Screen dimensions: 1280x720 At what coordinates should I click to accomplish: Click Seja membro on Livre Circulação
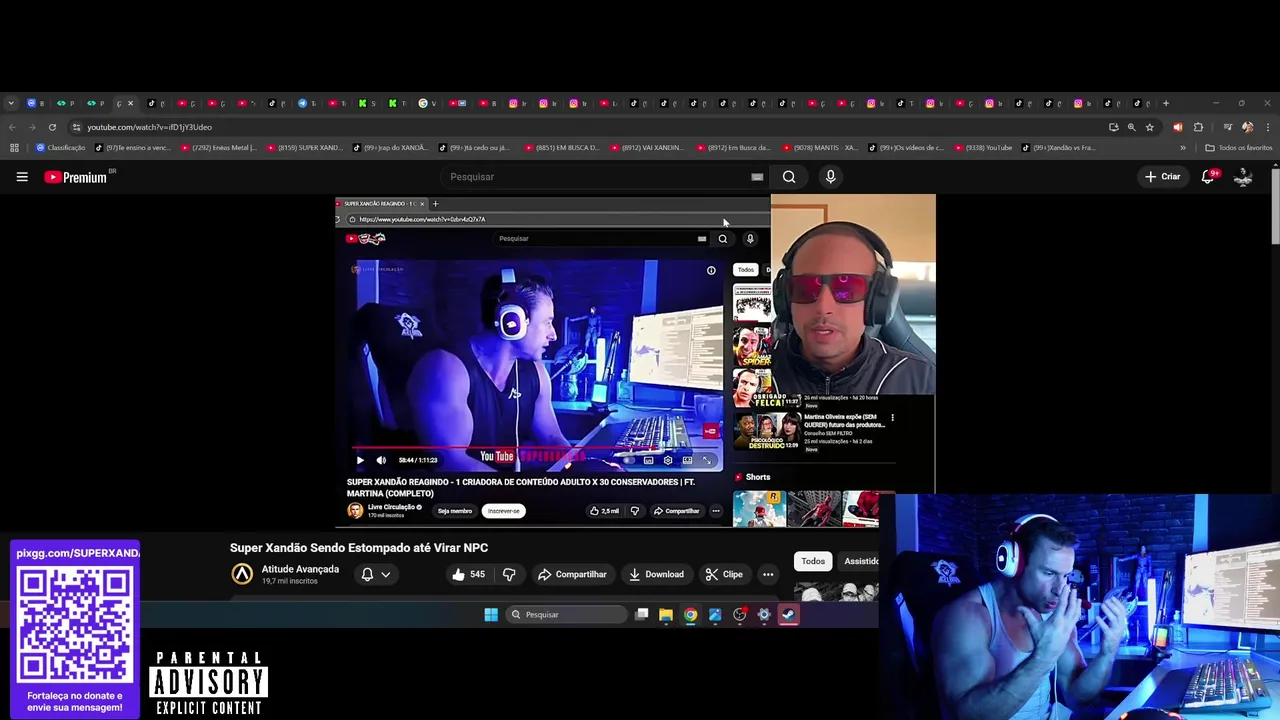pyautogui.click(x=454, y=511)
